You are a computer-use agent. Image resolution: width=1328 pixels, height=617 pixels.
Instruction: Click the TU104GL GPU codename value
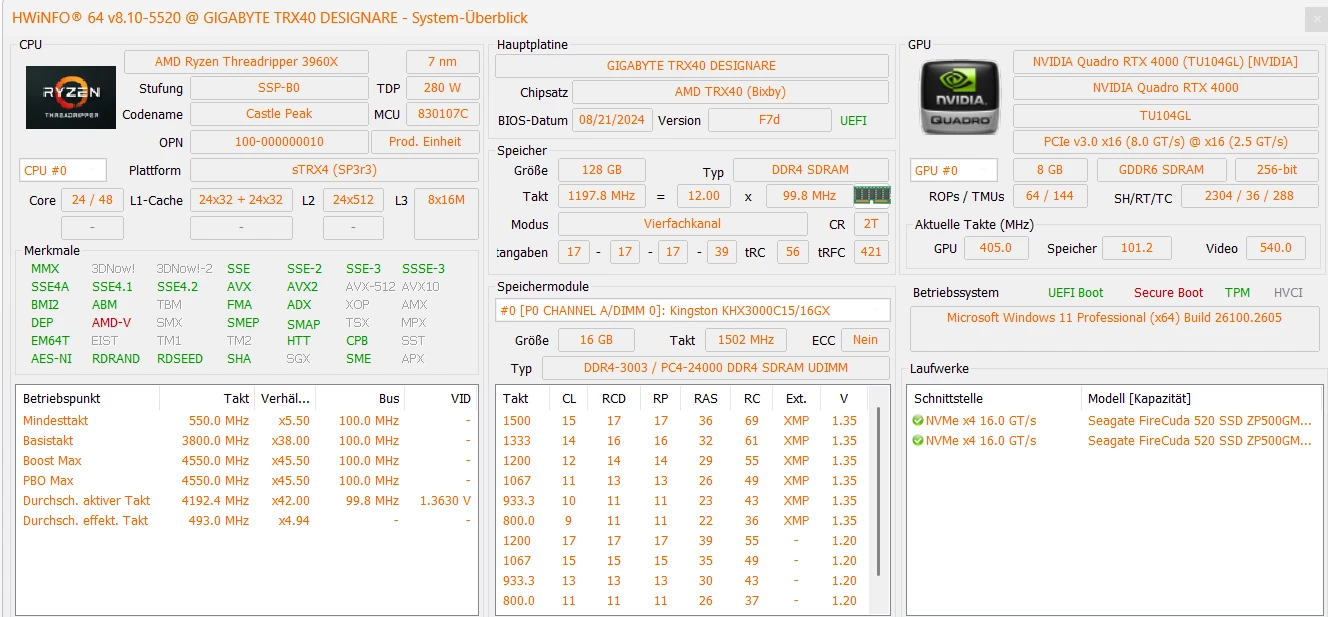coord(1165,116)
